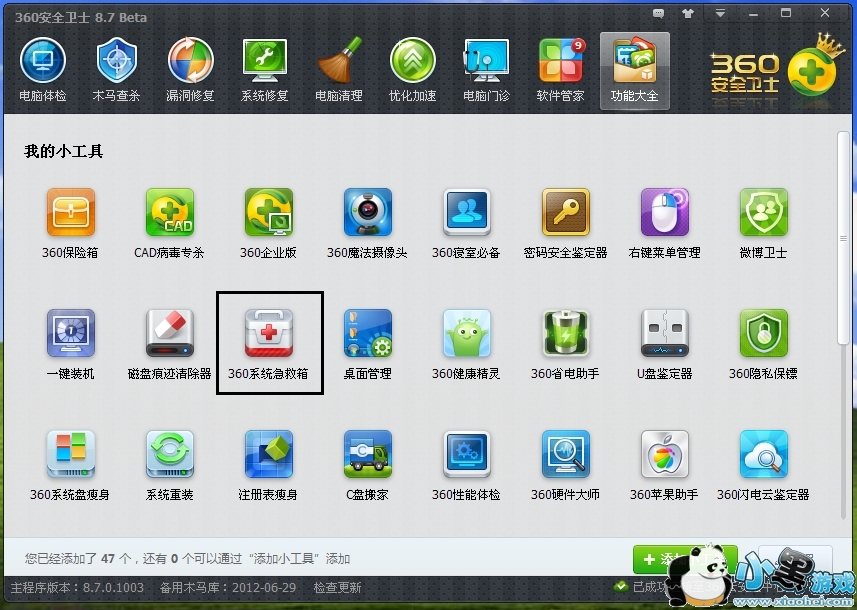Viewport: 857px width, 610px height.
Task: Launch 右键菜单管理 tool
Action: (664, 213)
